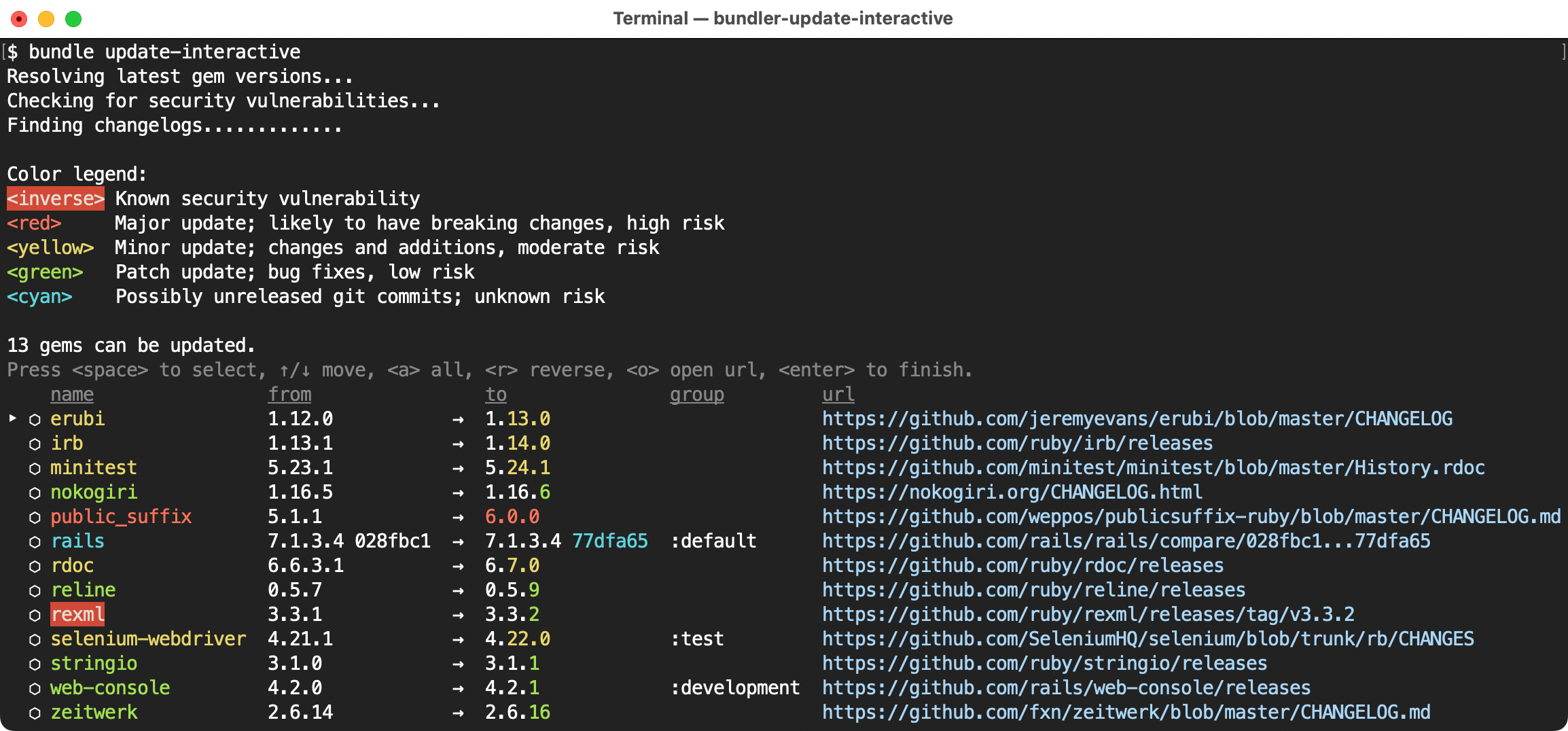Click the <green> legend label
This screenshot has width=1568, height=731.
tap(45, 272)
